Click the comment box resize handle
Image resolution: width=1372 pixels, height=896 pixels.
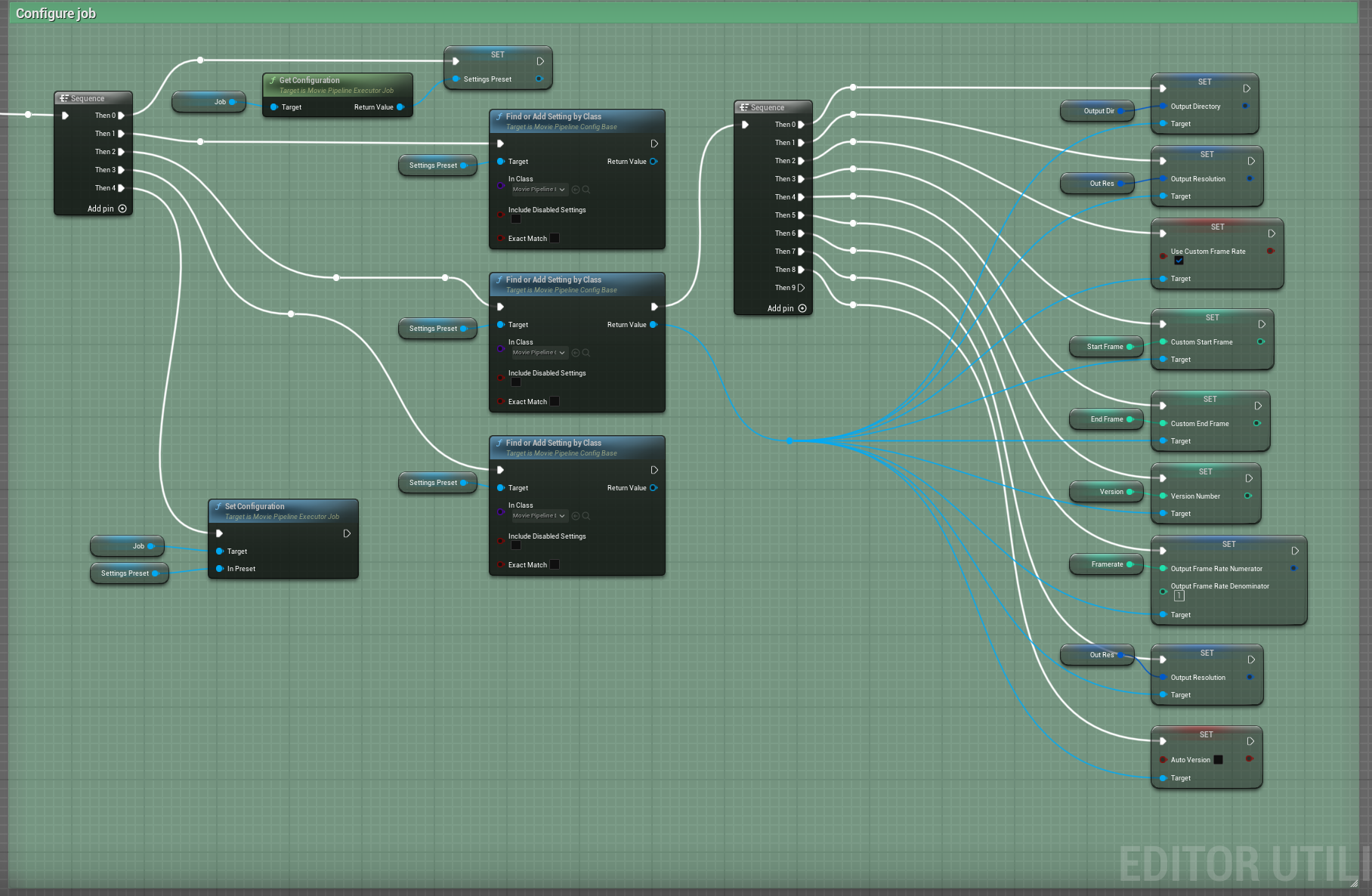(1354, 883)
